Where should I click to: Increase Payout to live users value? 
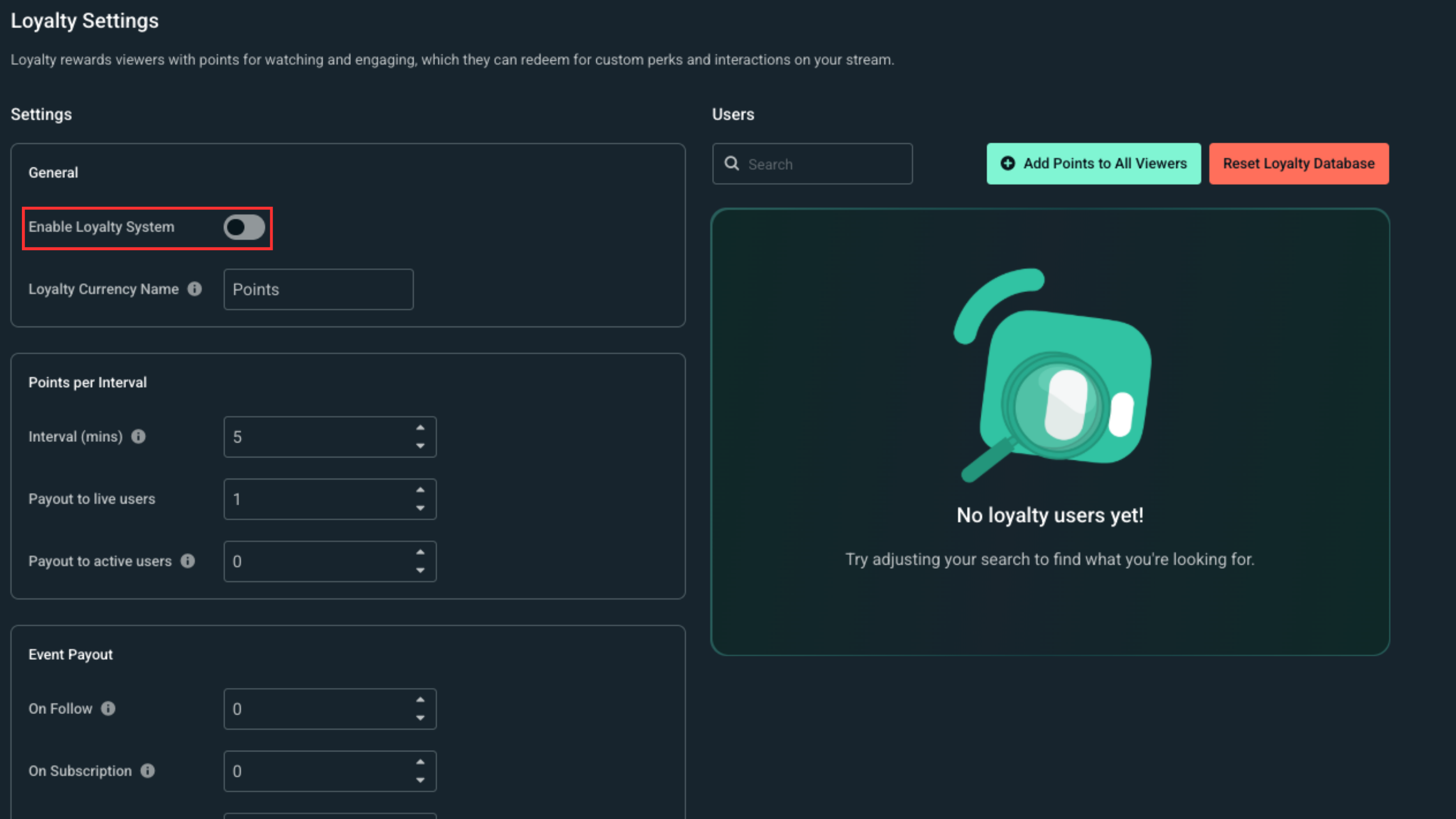click(x=420, y=490)
